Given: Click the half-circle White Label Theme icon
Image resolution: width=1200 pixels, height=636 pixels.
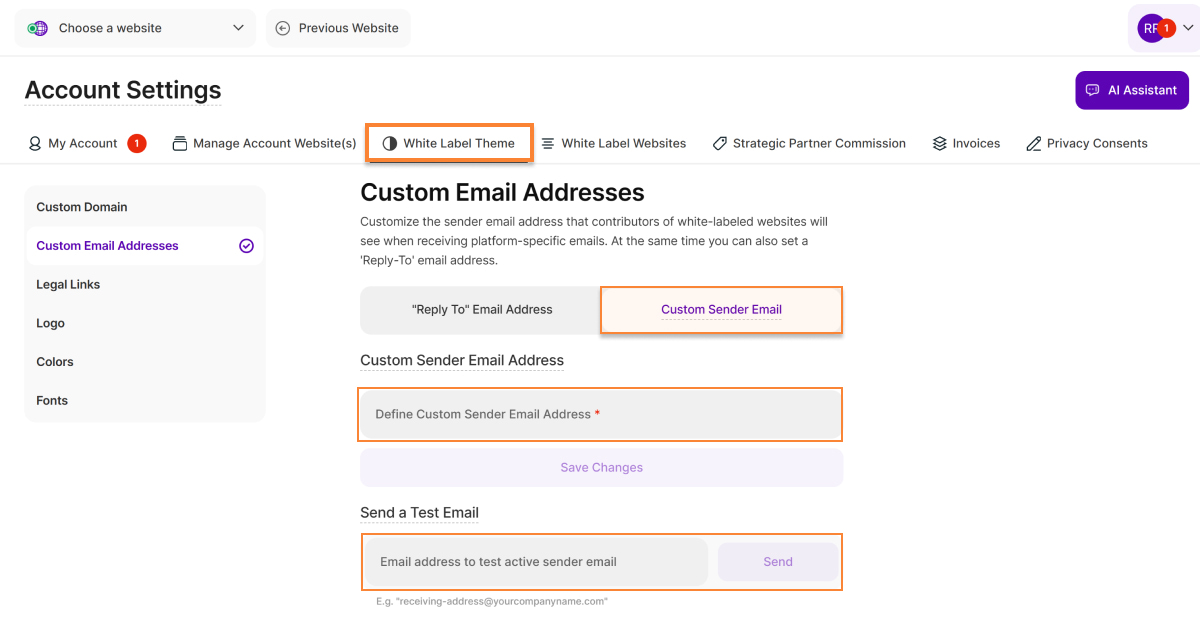Looking at the screenshot, I should click(390, 144).
